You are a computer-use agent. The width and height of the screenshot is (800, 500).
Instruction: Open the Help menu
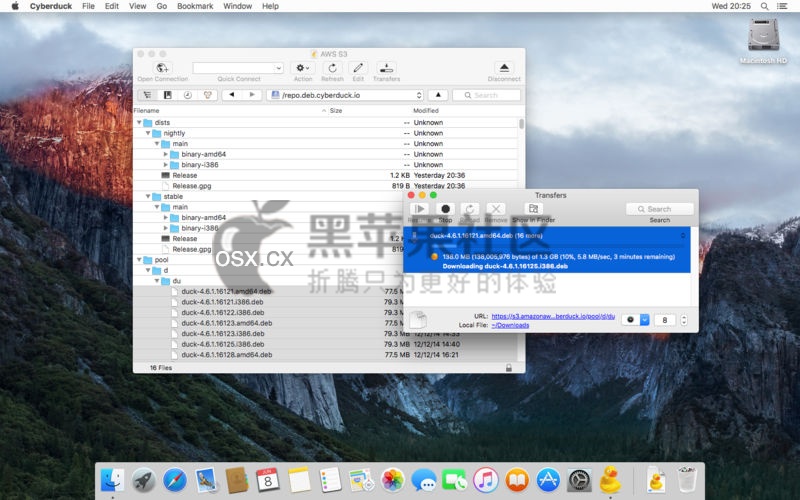click(270, 6)
